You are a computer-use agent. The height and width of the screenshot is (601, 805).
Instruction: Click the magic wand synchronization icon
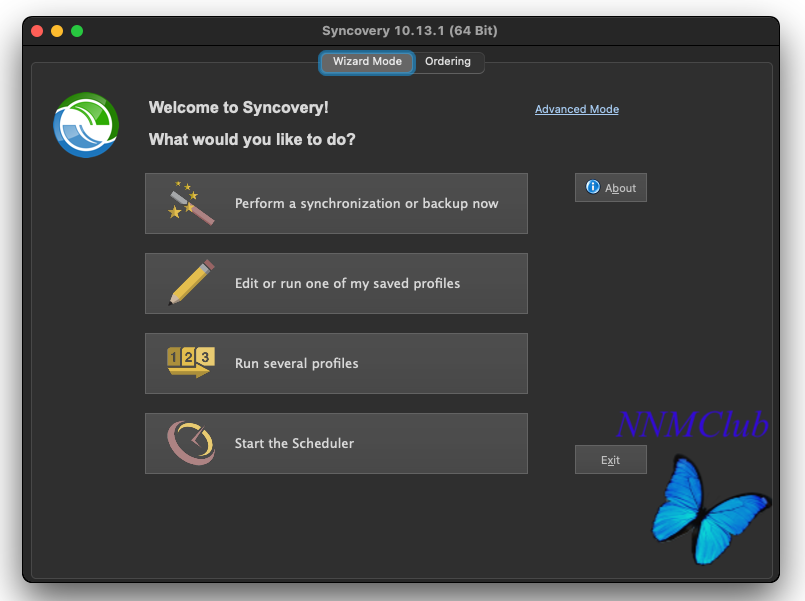point(190,203)
